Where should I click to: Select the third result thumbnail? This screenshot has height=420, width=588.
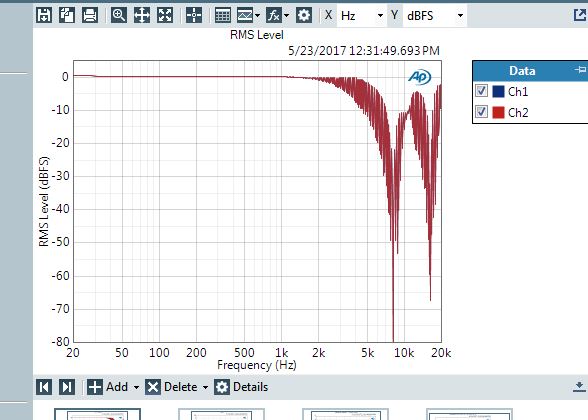tap(345, 414)
